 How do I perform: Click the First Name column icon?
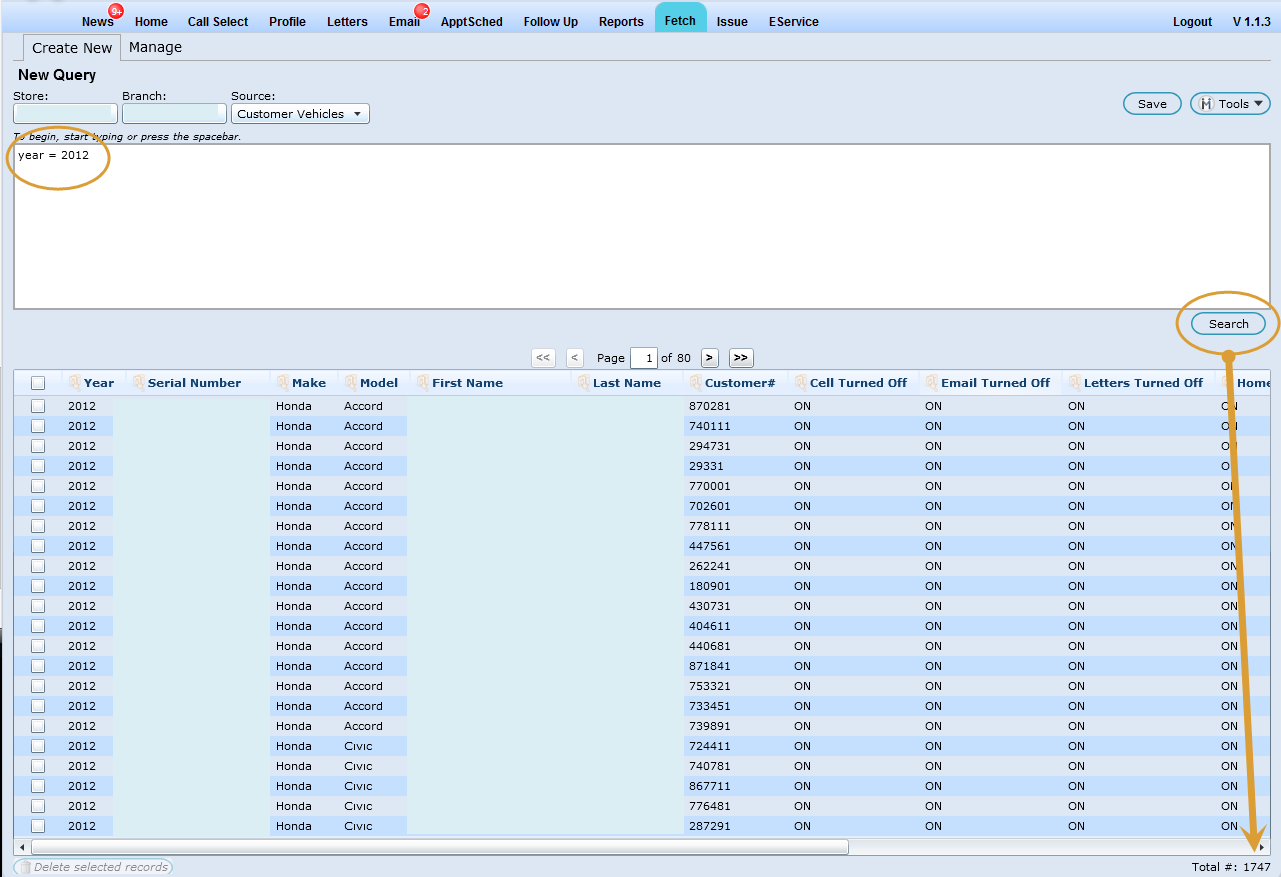423,382
